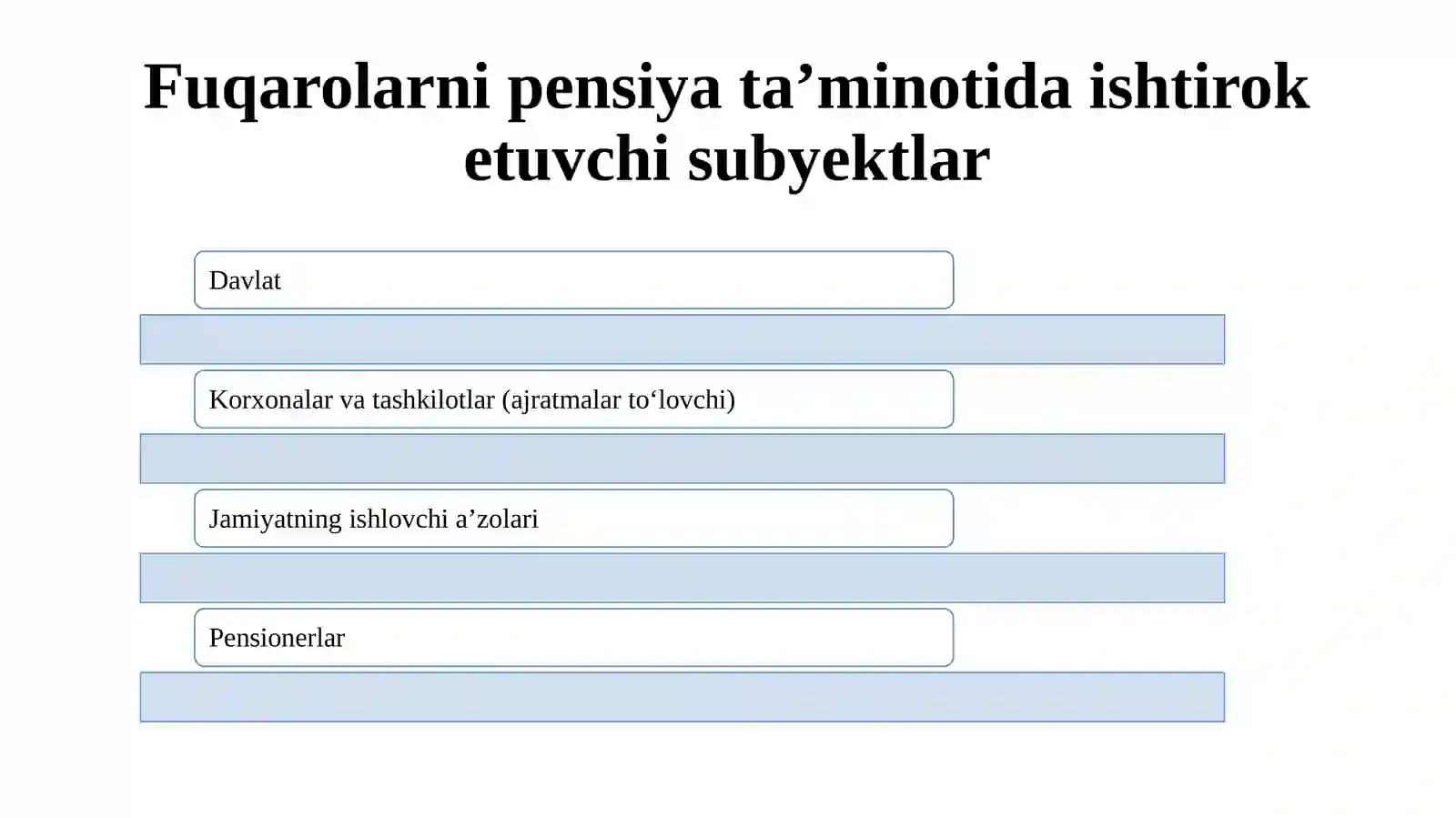
Task: Click "(ajratmalar" inside the parentheses
Action: 561,400
